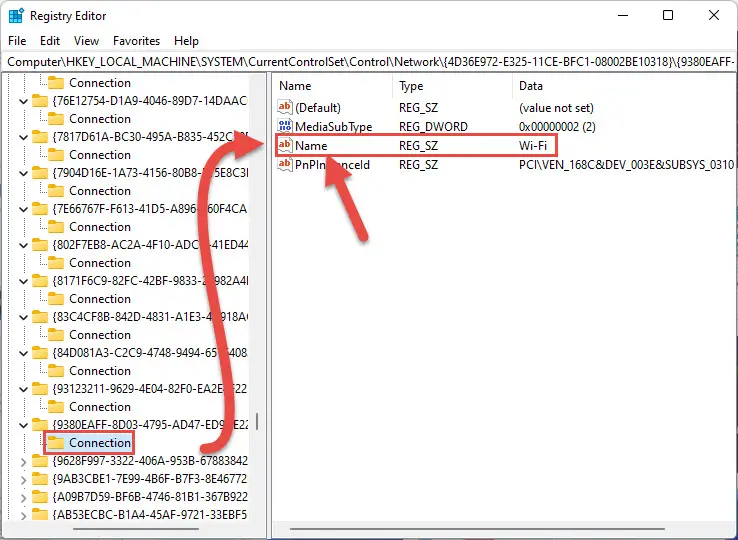Select folder icon of {7904D16E-1A73-4156 key
The height and width of the screenshot is (540, 738).
point(40,173)
